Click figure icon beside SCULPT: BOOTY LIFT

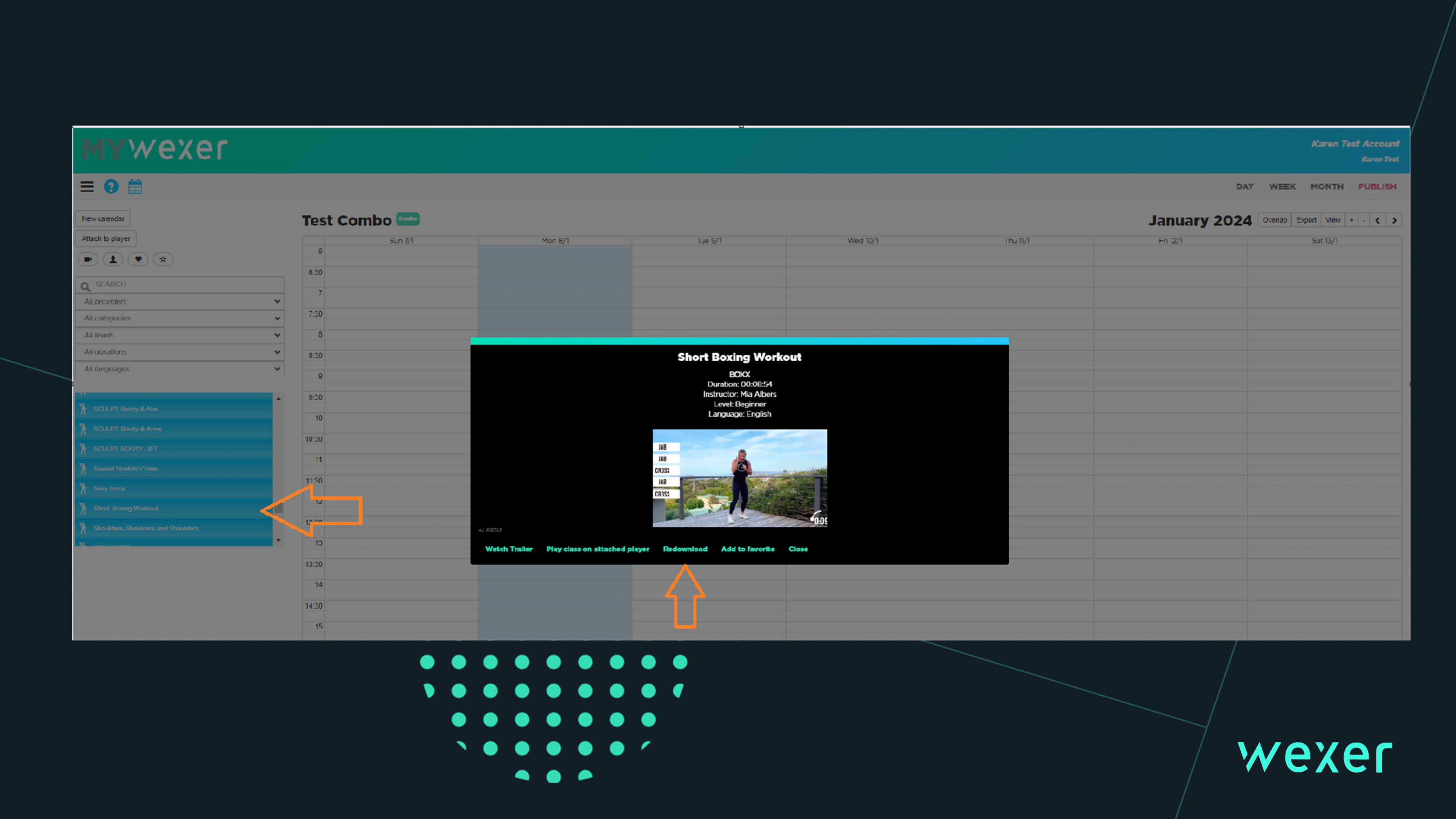(83, 448)
